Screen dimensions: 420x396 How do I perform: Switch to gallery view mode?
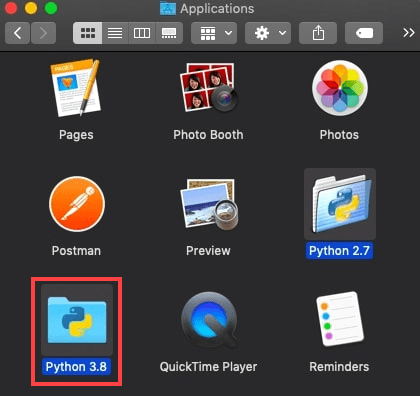169,33
